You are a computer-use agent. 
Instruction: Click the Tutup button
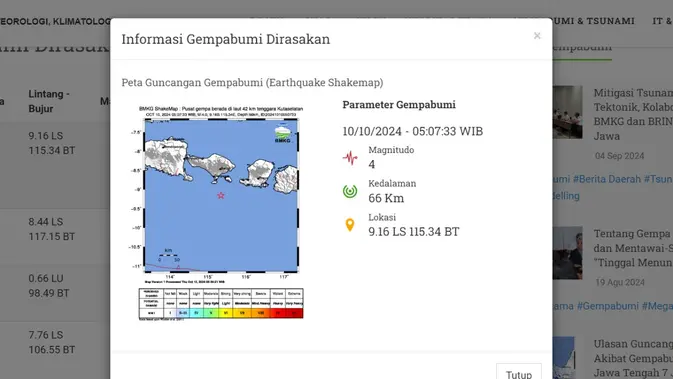click(518, 372)
